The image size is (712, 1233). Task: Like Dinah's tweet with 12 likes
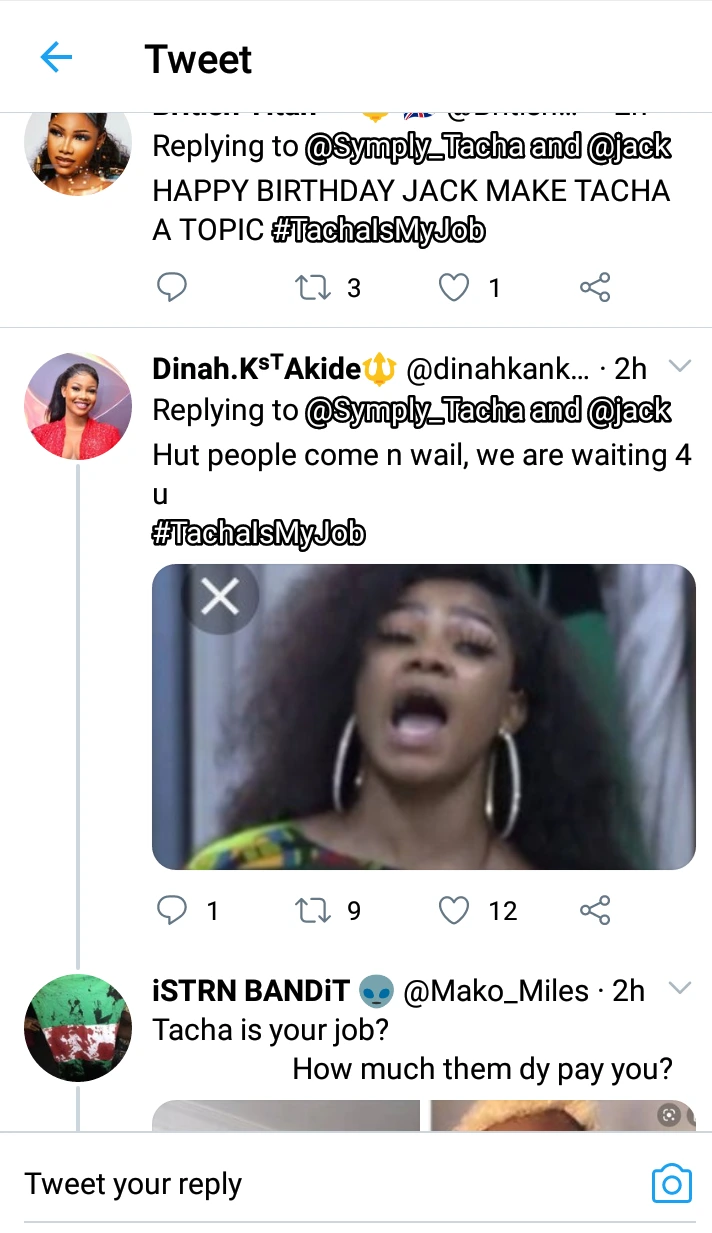455,910
